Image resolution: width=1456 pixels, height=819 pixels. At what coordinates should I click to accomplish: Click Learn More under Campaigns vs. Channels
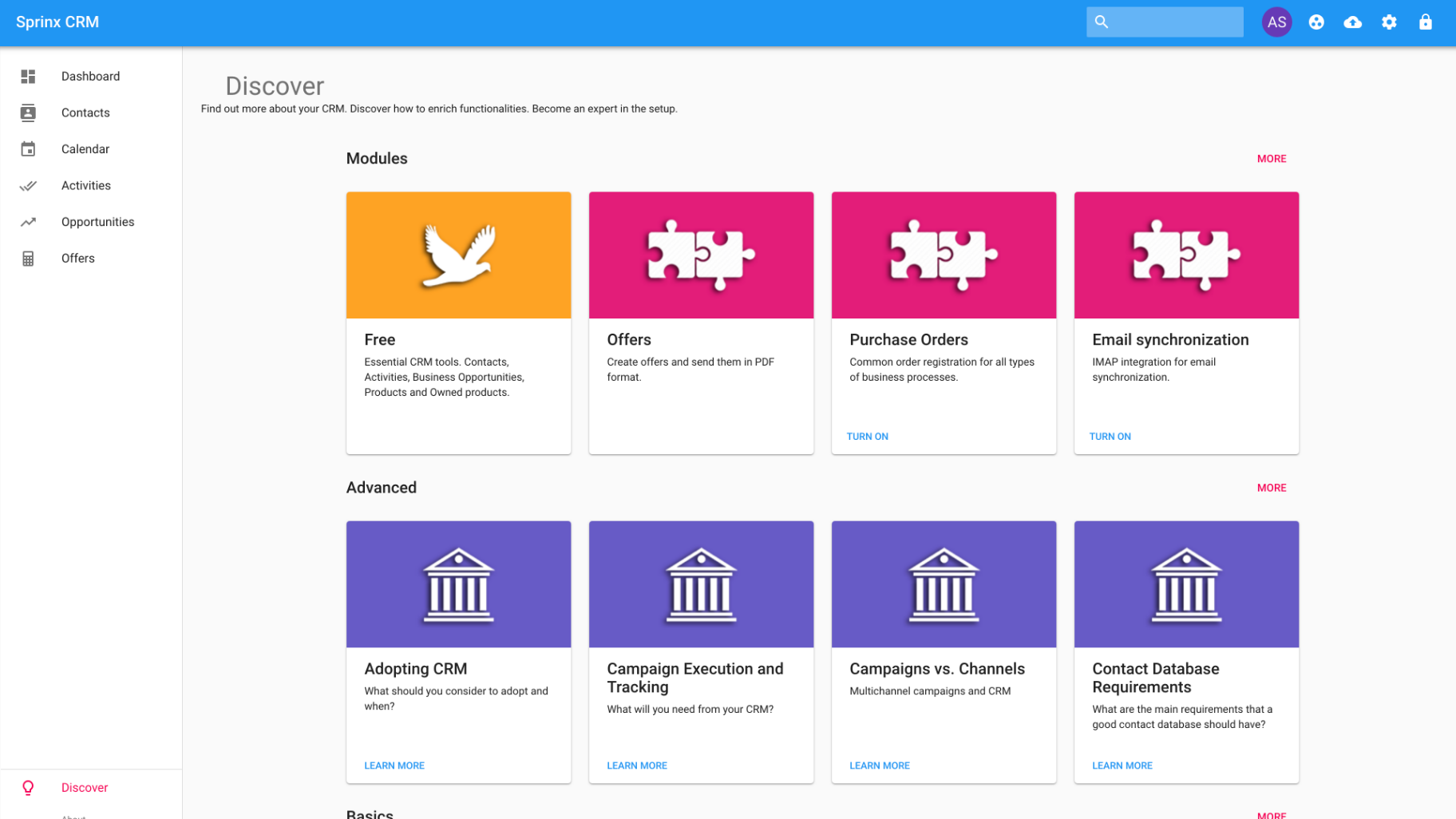(x=879, y=766)
